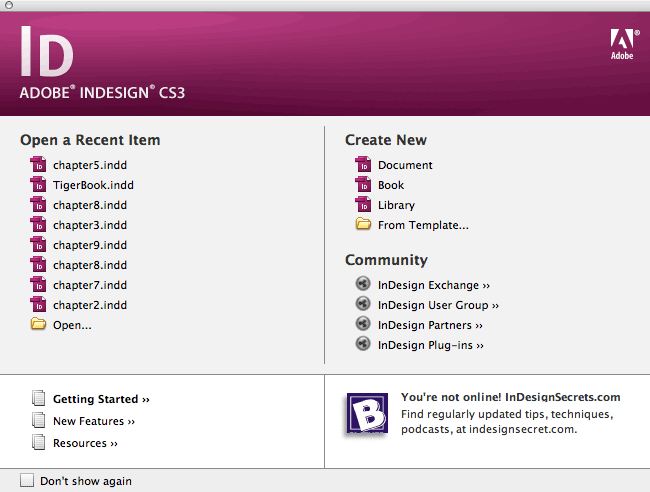Visit the InDesign User Group link
Screen dimensions: 650x492
pyautogui.click(x=438, y=305)
